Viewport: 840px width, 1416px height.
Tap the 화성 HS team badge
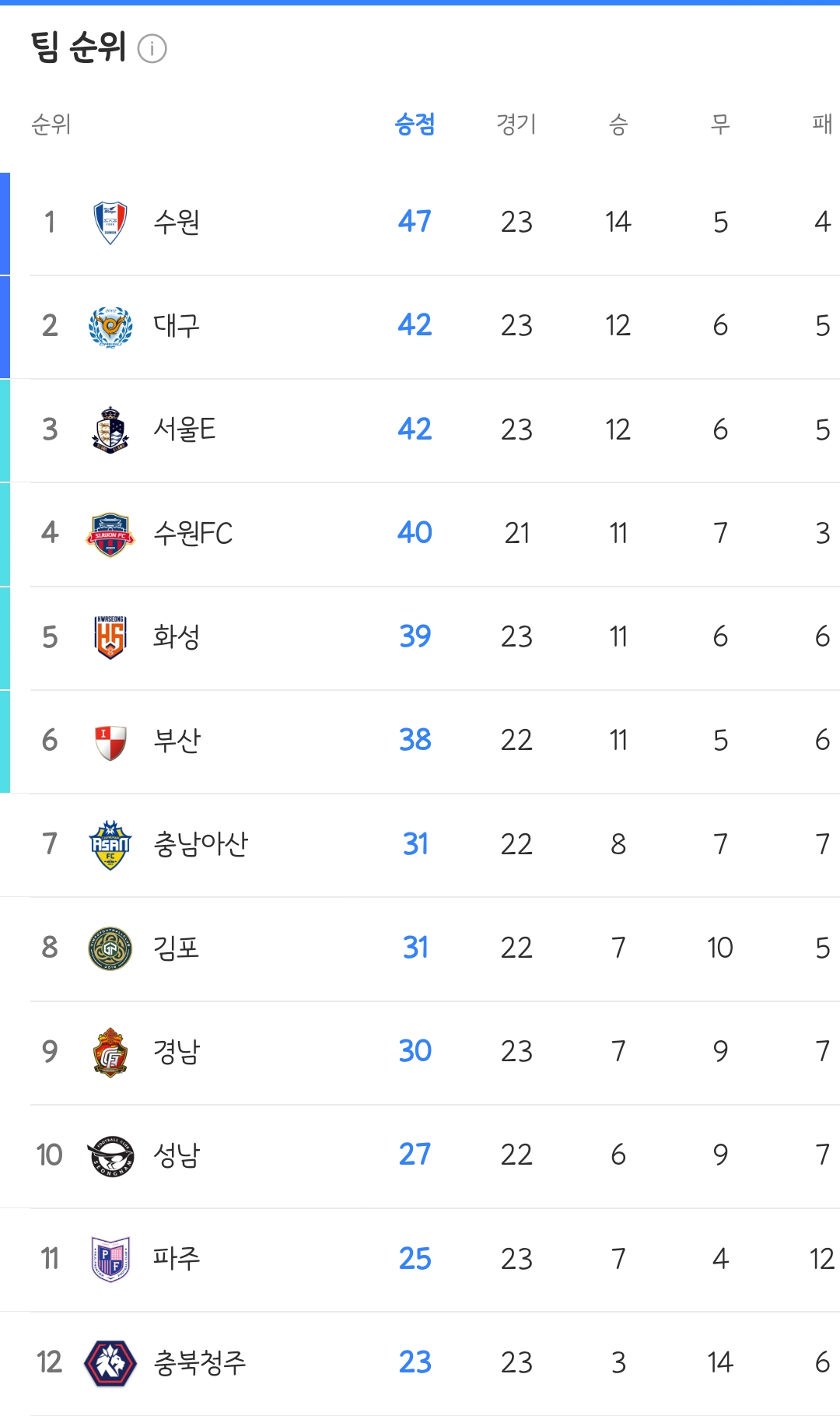point(110,637)
